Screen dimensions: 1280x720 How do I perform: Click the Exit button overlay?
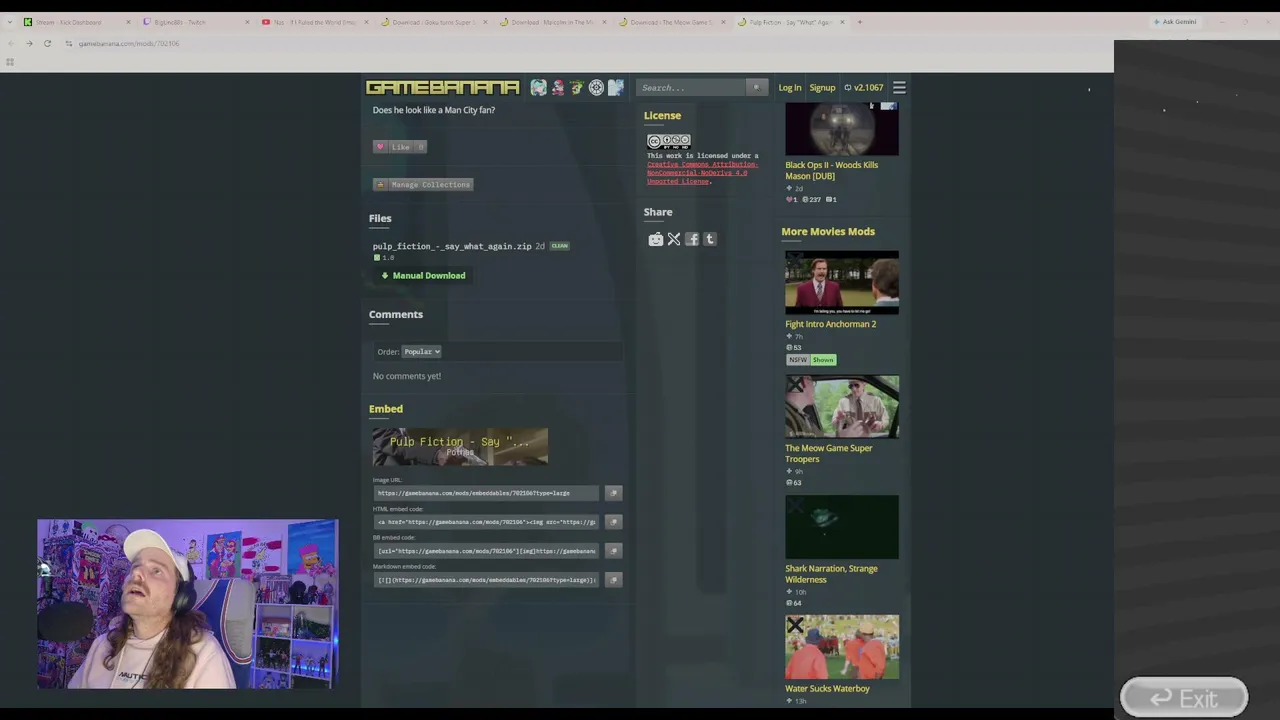1184,698
